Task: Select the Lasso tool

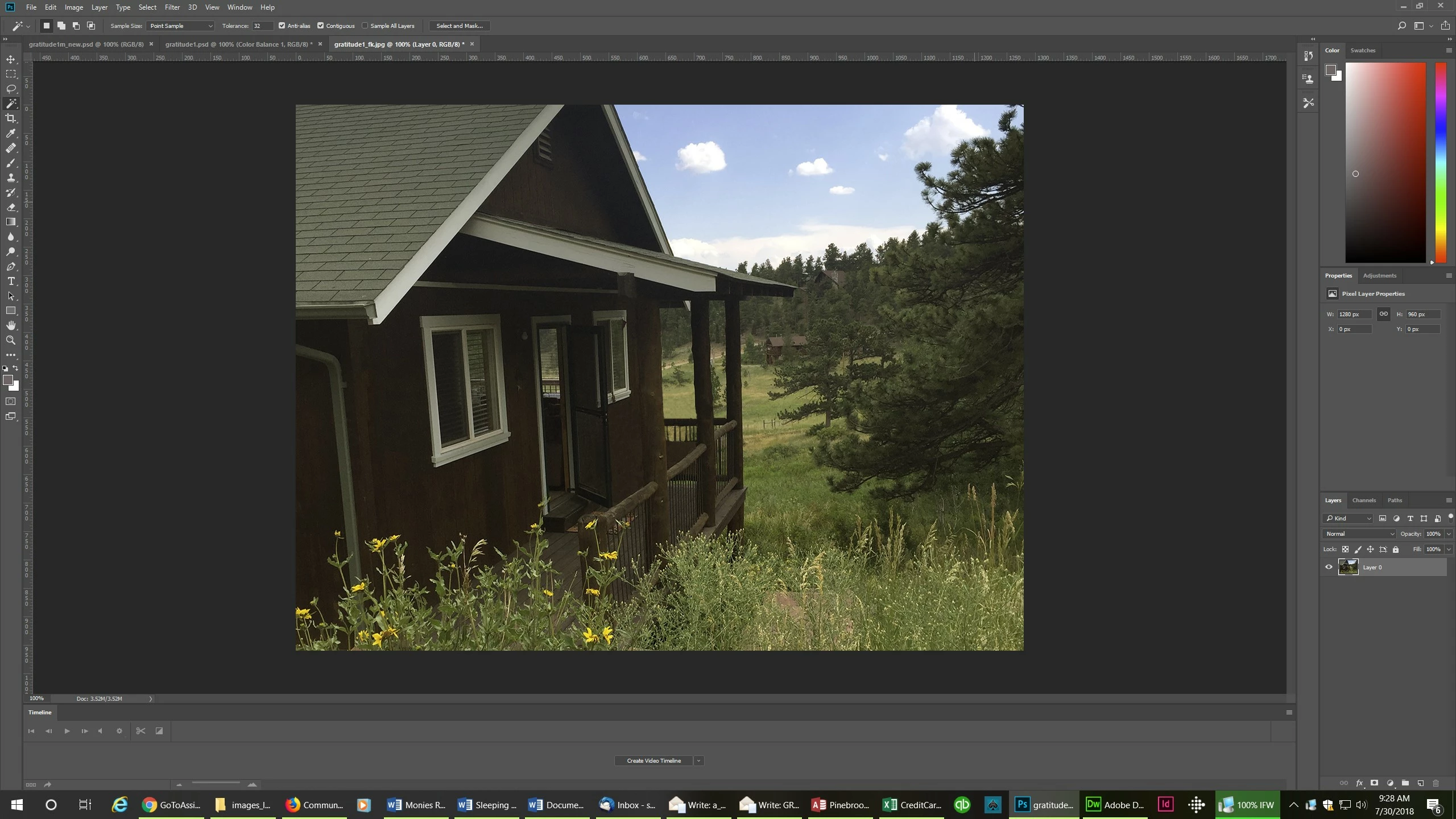Action: [11, 89]
